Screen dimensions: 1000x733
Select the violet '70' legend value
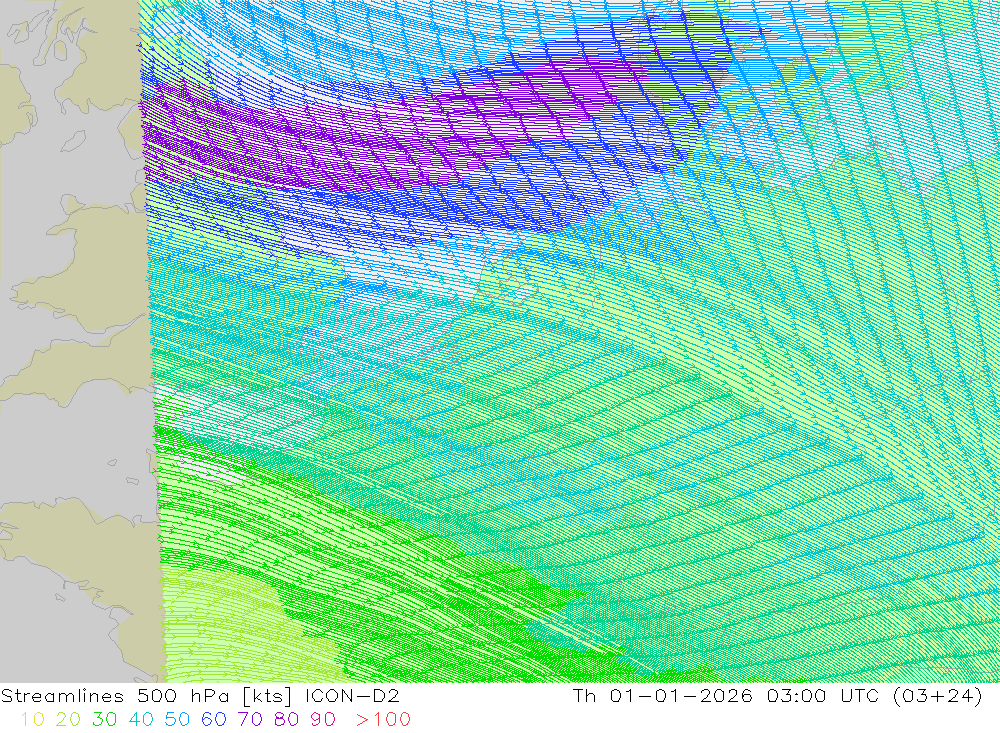(x=250, y=720)
